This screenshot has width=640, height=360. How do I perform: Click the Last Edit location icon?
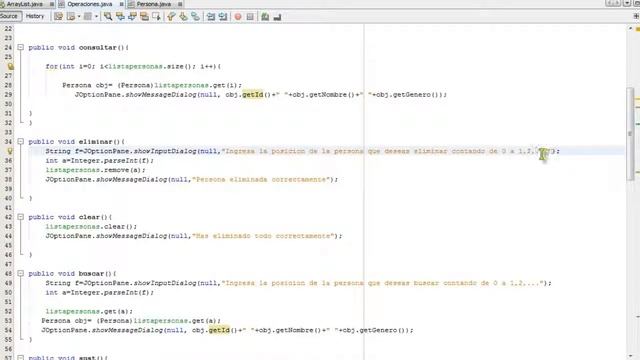pos(58,17)
